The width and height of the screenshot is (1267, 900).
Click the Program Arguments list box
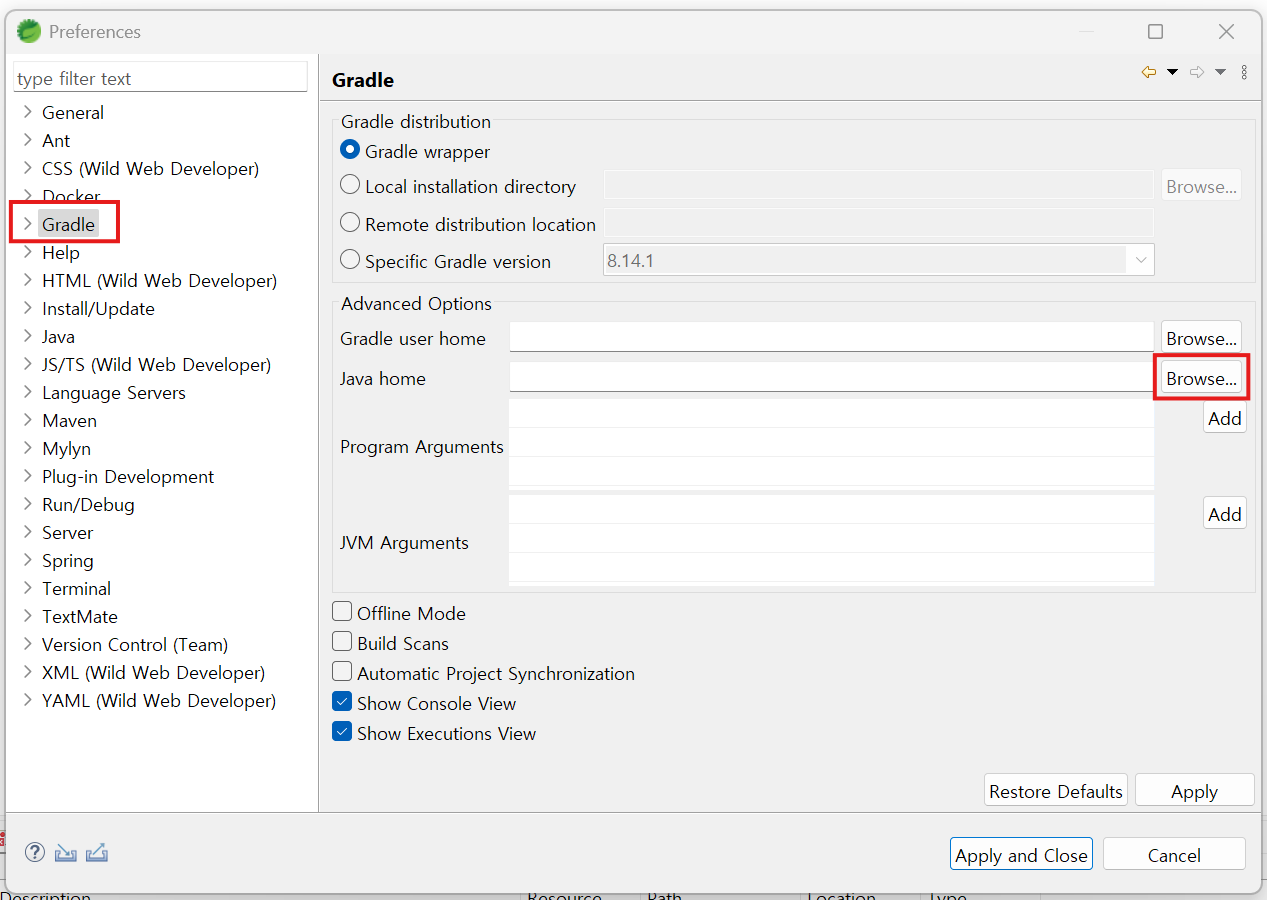tap(832, 444)
